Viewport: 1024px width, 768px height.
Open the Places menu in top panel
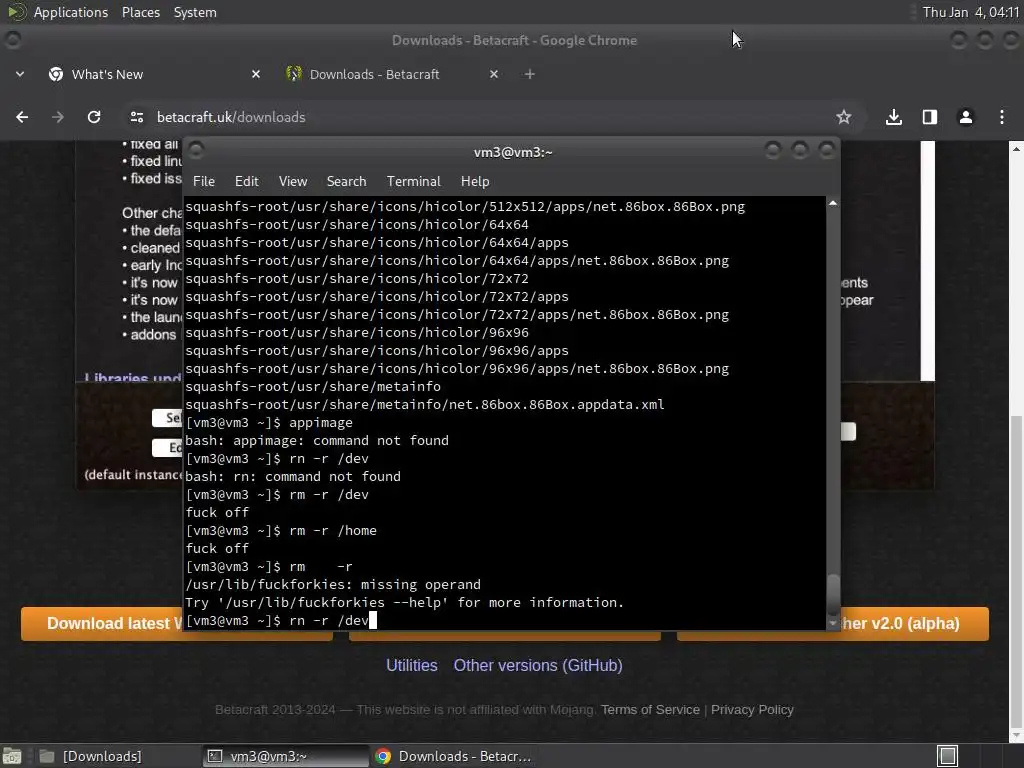140,12
